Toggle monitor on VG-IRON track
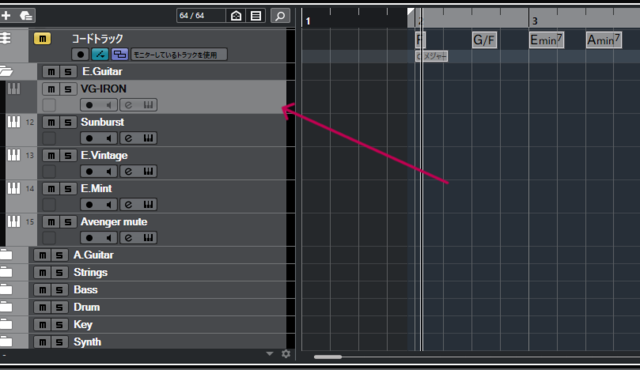This screenshot has width=640, height=370. [x=109, y=105]
